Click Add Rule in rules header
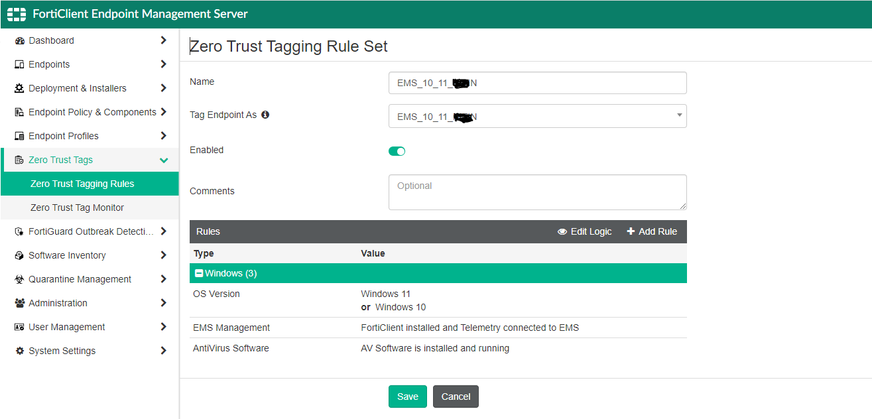Image resolution: width=872 pixels, height=419 pixels. 652,232
